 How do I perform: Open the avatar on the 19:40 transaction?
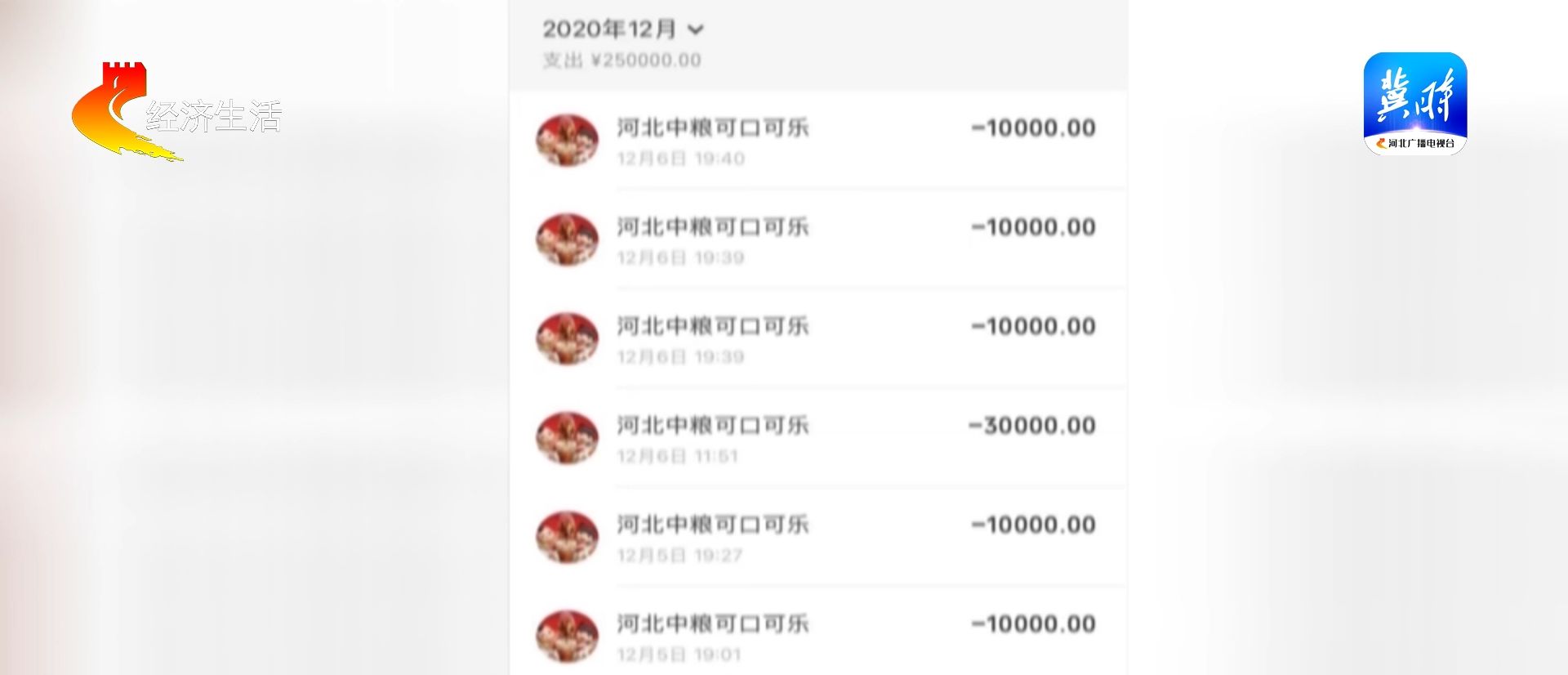coord(567,140)
